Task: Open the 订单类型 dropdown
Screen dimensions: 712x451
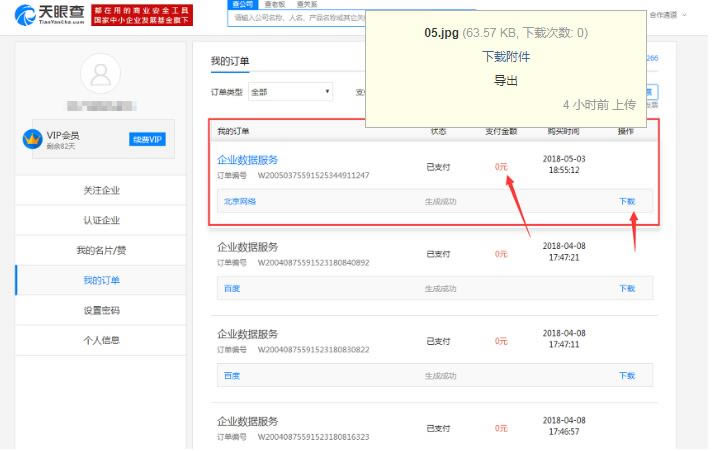Action: tap(290, 92)
